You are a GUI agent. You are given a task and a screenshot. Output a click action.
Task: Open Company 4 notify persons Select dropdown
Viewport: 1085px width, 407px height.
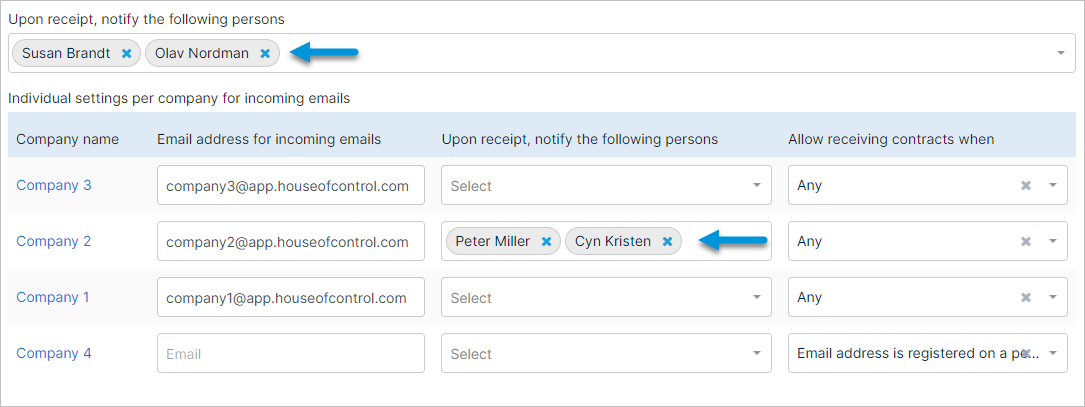click(606, 354)
